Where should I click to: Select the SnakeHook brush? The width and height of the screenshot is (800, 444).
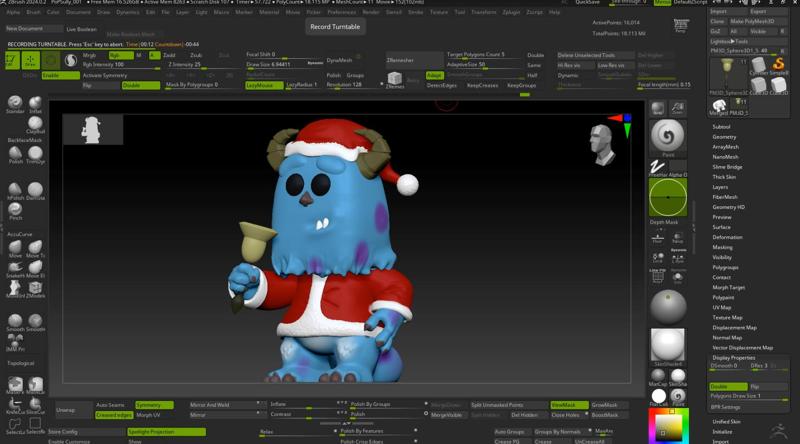[15, 268]
